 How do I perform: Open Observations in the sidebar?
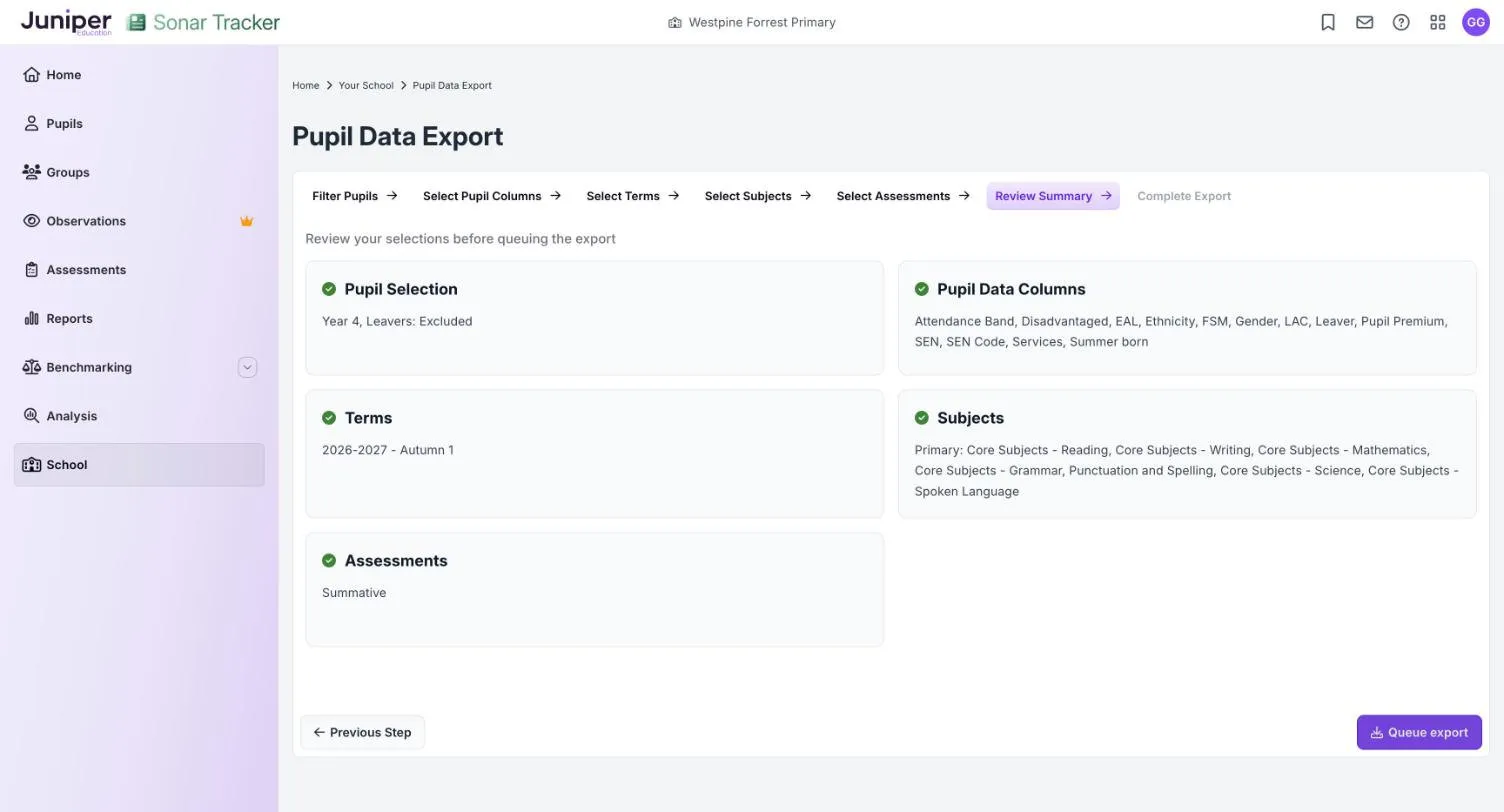[139, 221]
